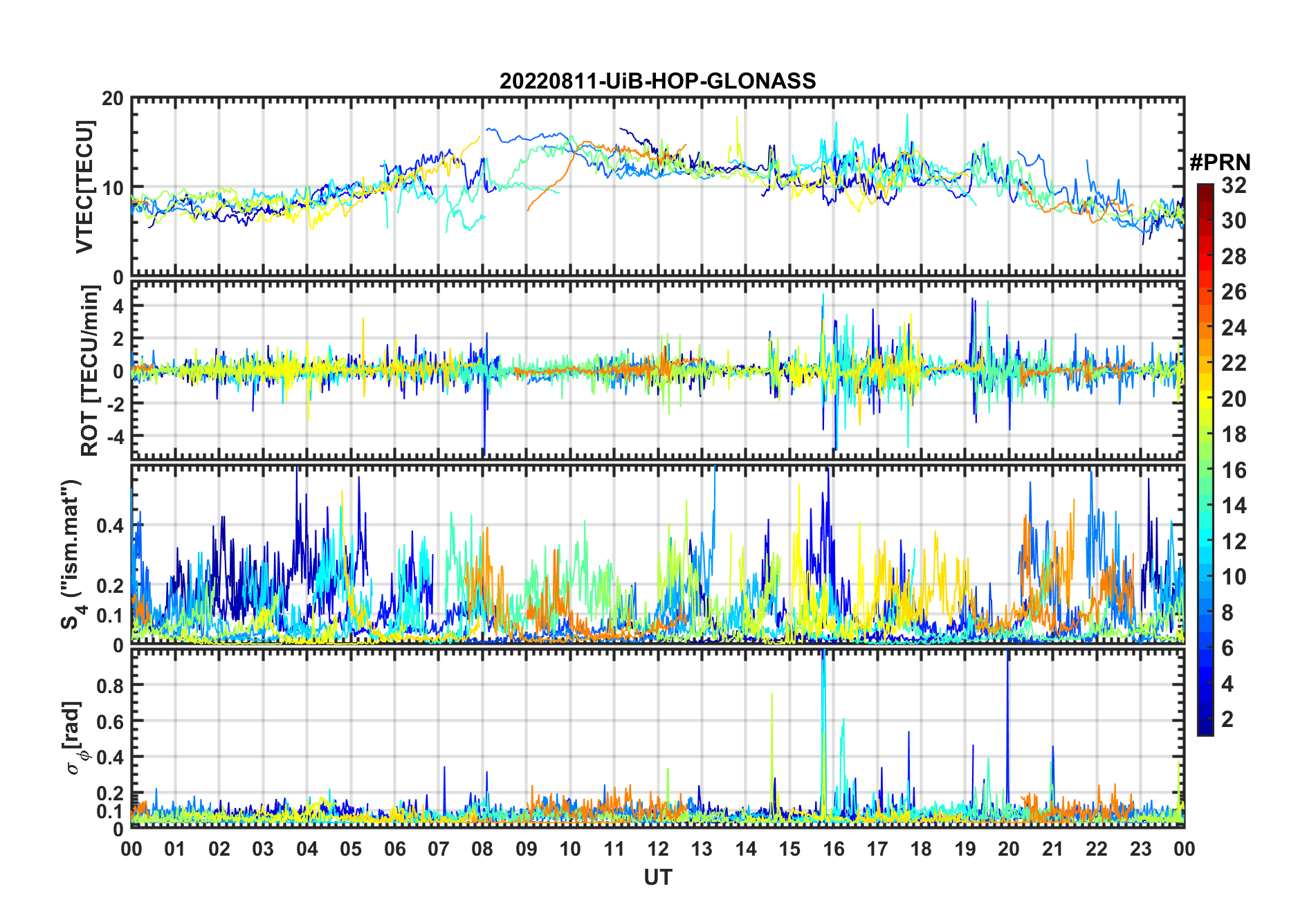
Task: Click the -4 tick label on the ROT axis
Action: coord(113,436)
